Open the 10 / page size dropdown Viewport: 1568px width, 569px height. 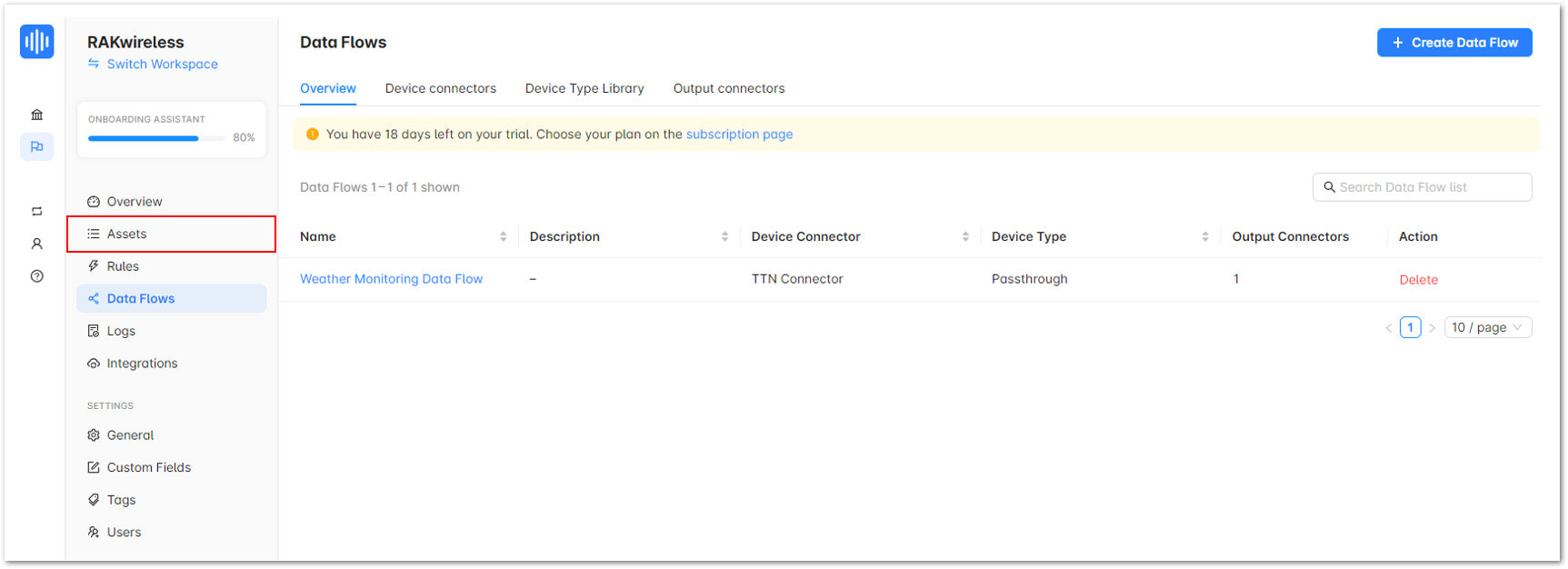pos(1488,327)
